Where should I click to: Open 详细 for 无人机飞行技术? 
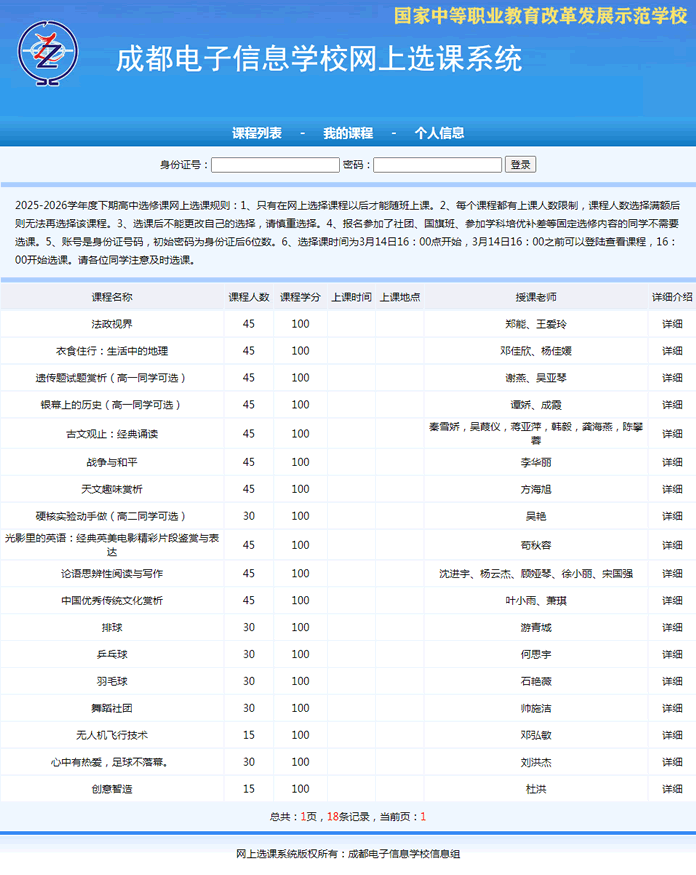(672, 735)
